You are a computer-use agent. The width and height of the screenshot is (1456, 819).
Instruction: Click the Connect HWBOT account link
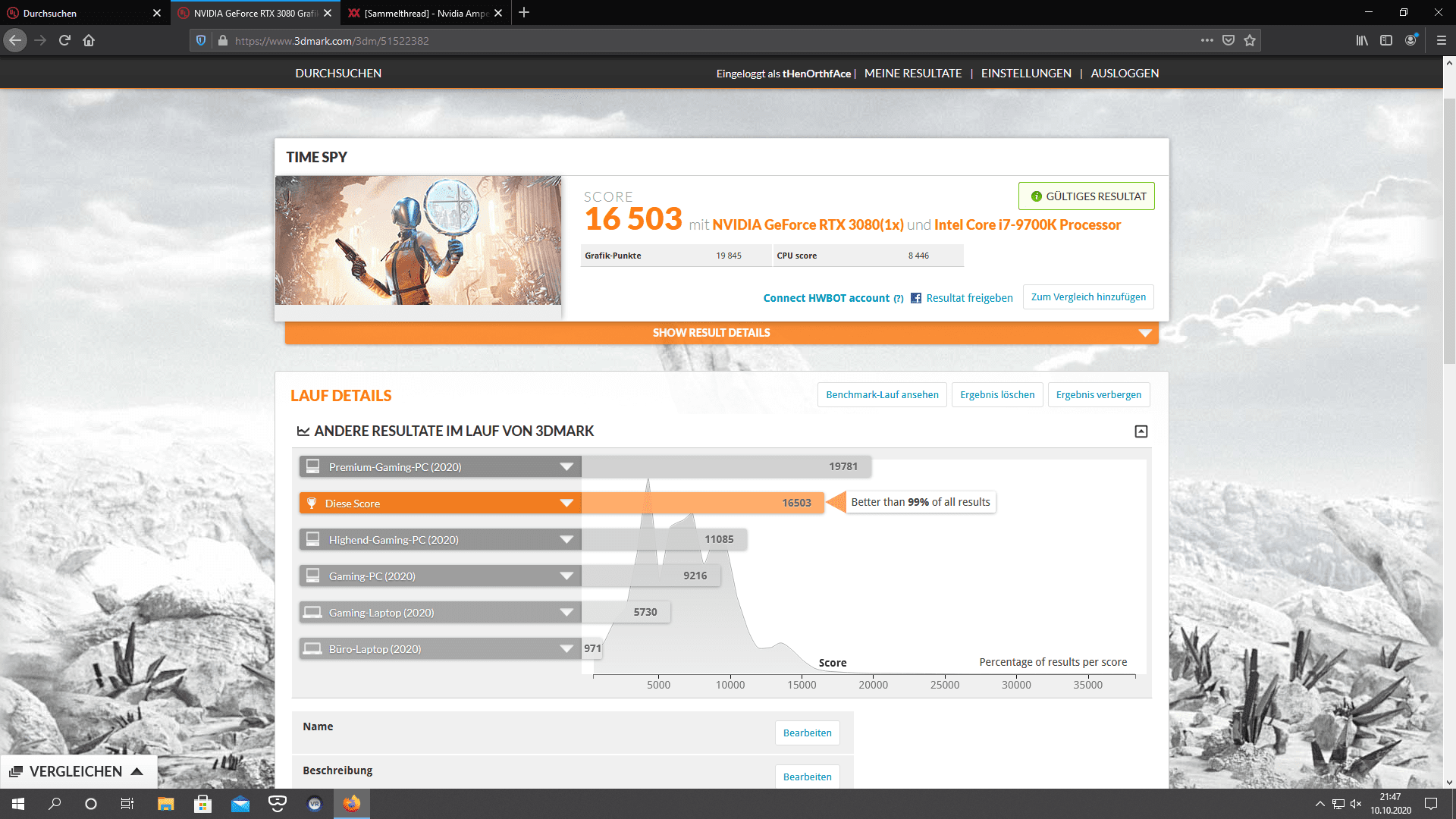(x=826, y=298)
